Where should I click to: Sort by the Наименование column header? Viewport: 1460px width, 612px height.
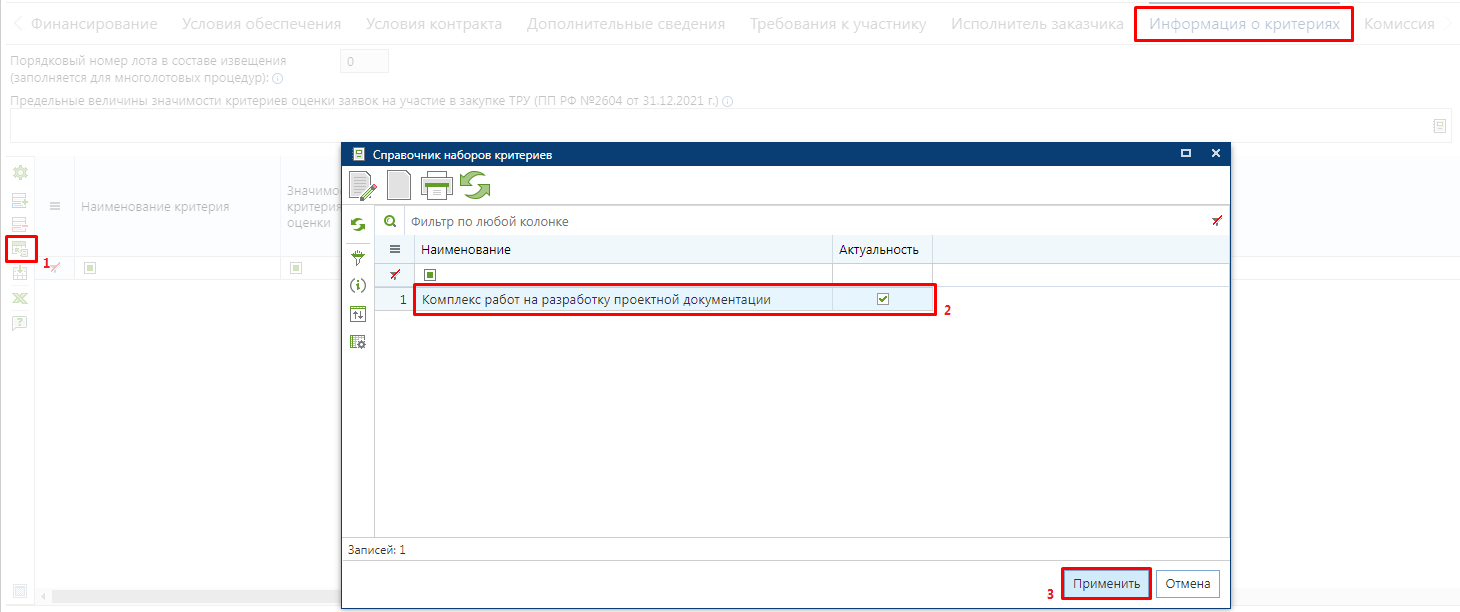click(x=624, y=249)
